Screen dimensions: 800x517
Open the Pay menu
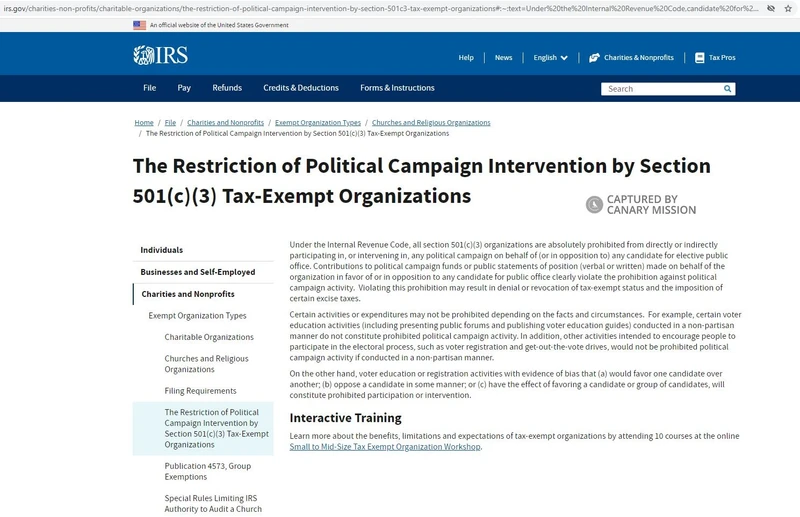coord(184,88)
